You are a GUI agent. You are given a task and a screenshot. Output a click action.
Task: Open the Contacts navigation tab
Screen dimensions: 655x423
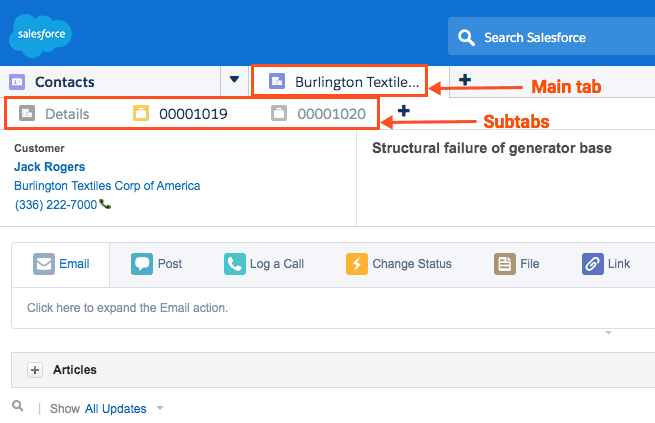click(x=110, y=82)
